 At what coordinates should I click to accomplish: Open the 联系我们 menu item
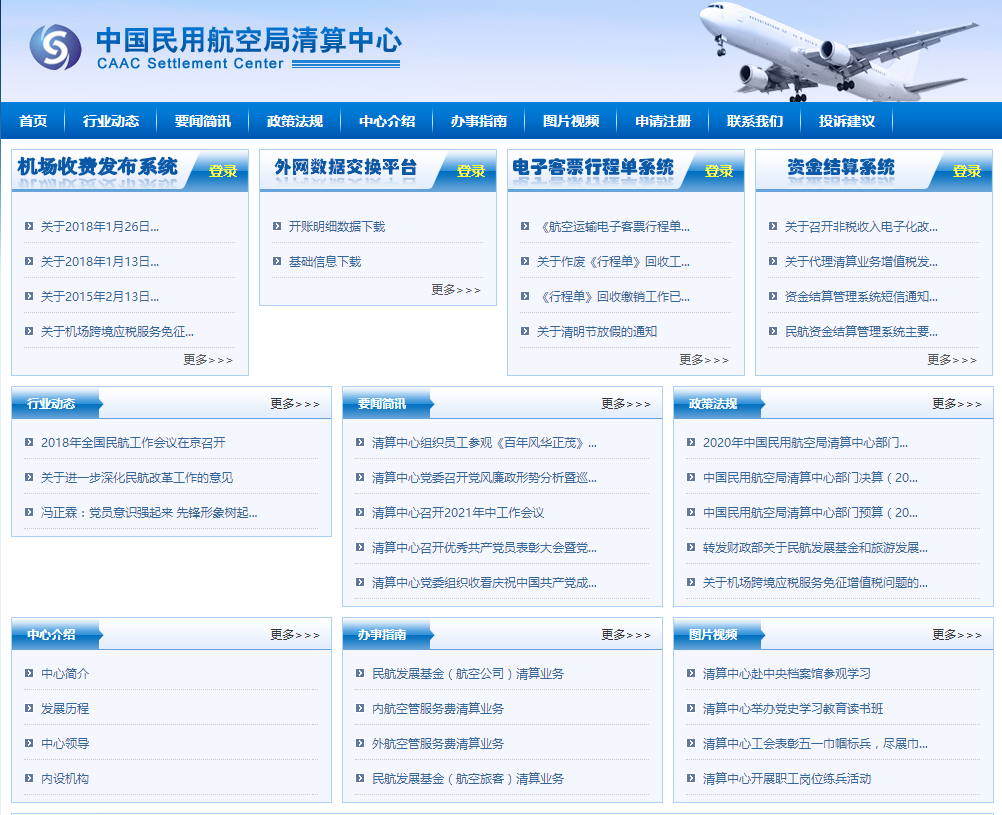[755, 121]
